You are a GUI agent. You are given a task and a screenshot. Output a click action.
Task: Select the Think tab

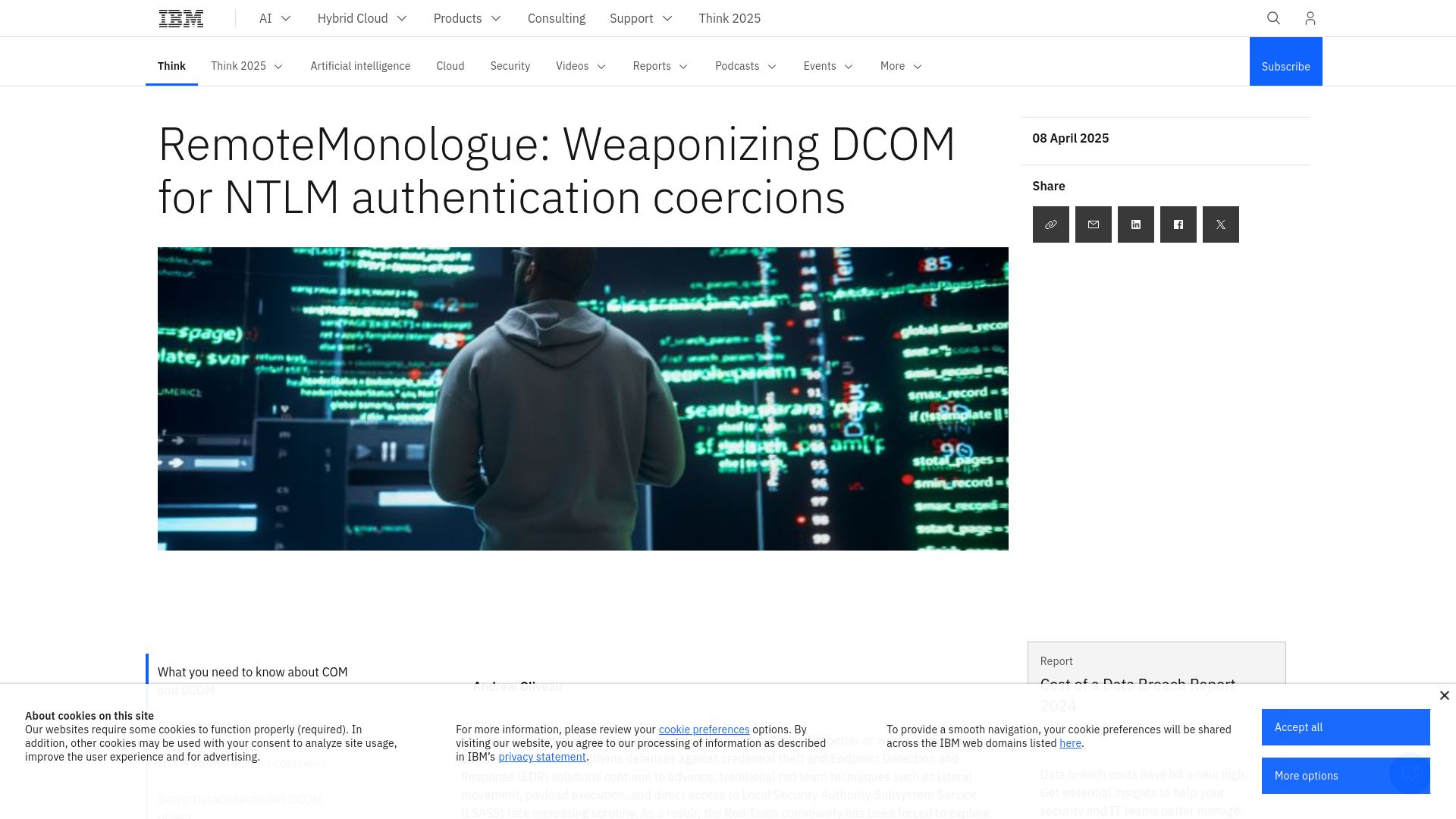(171, 66)
